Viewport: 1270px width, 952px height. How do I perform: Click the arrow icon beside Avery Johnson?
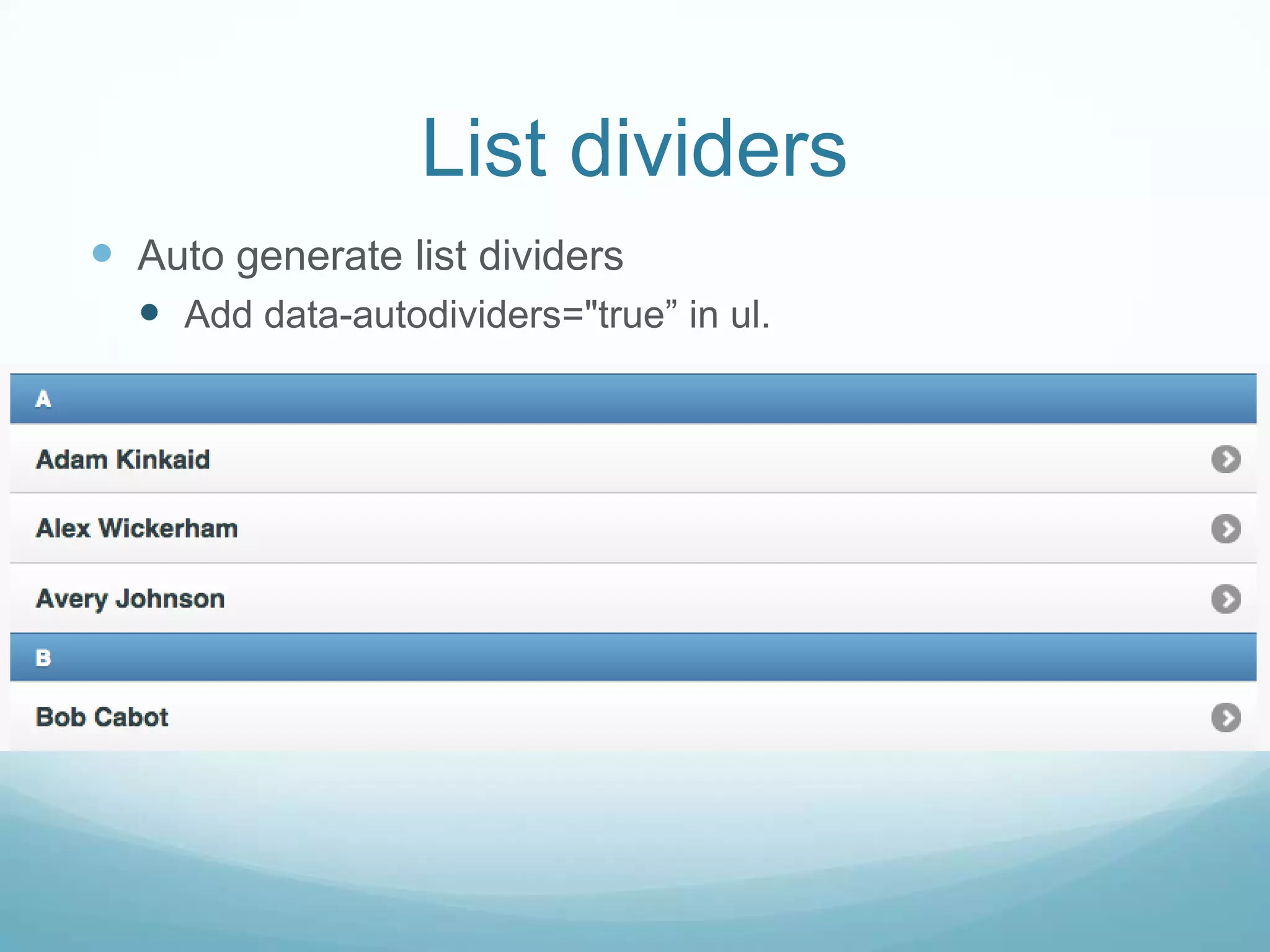pos(1225,599)
